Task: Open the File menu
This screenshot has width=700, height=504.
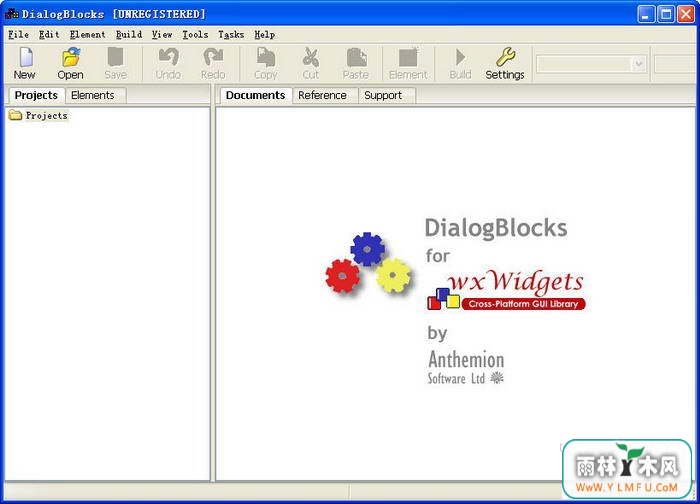Action: 18,34
